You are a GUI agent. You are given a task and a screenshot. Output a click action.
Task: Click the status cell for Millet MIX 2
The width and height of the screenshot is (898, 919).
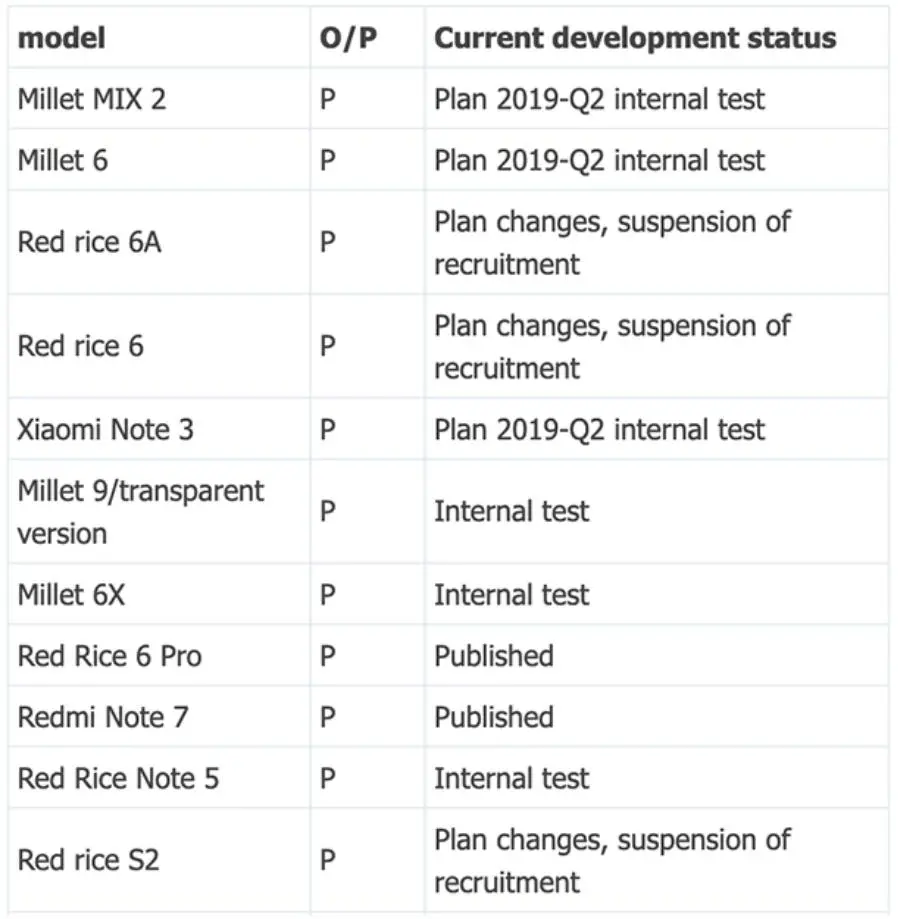(x=657, y=99)
